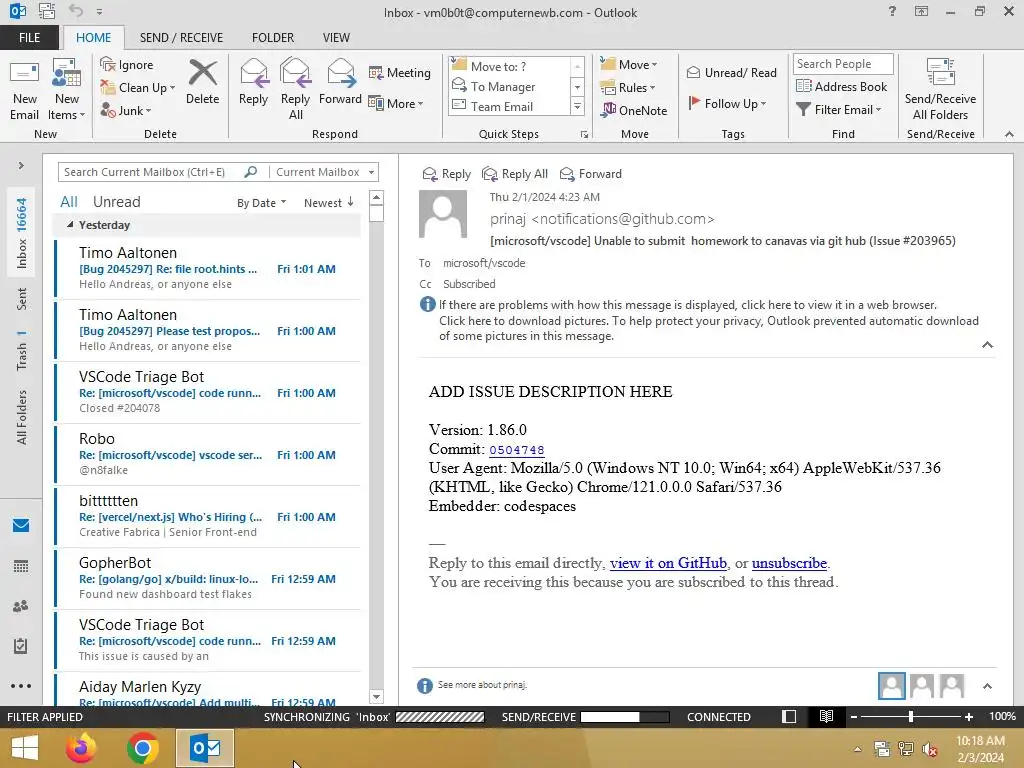Click the ribbon Reply All button
This screenshot has width=1024, height=768.
tap(295, 90)
